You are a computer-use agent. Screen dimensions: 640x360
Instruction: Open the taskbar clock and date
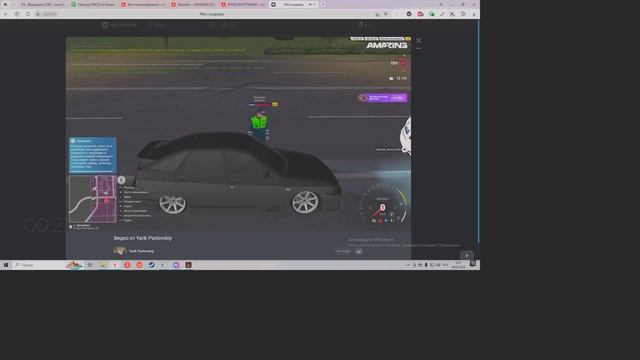[x=458, y=265]
